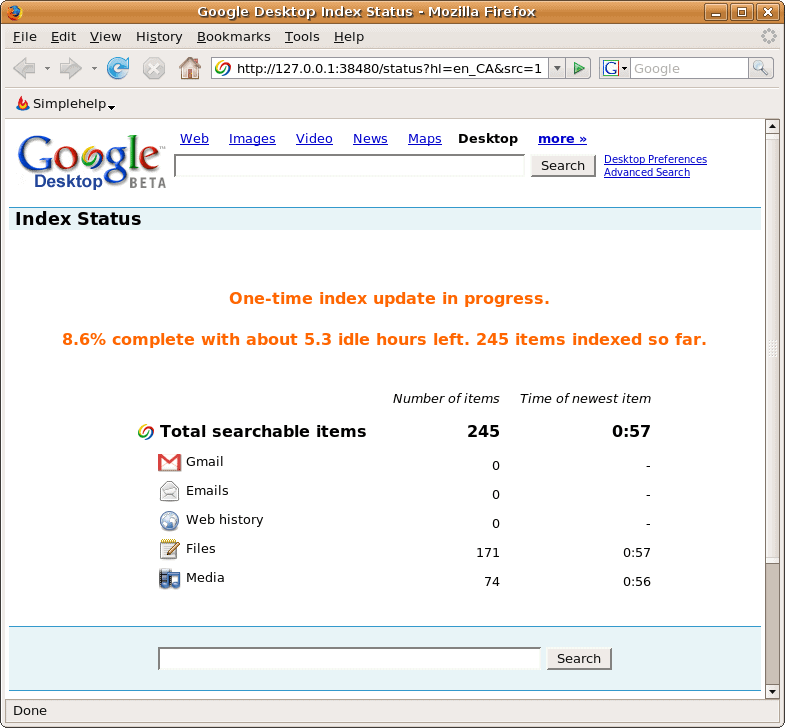Screen dimensions: 785x728
Task: Click the scrollbar up arrow
Action: pyautogui.click(x=772, y=126)
